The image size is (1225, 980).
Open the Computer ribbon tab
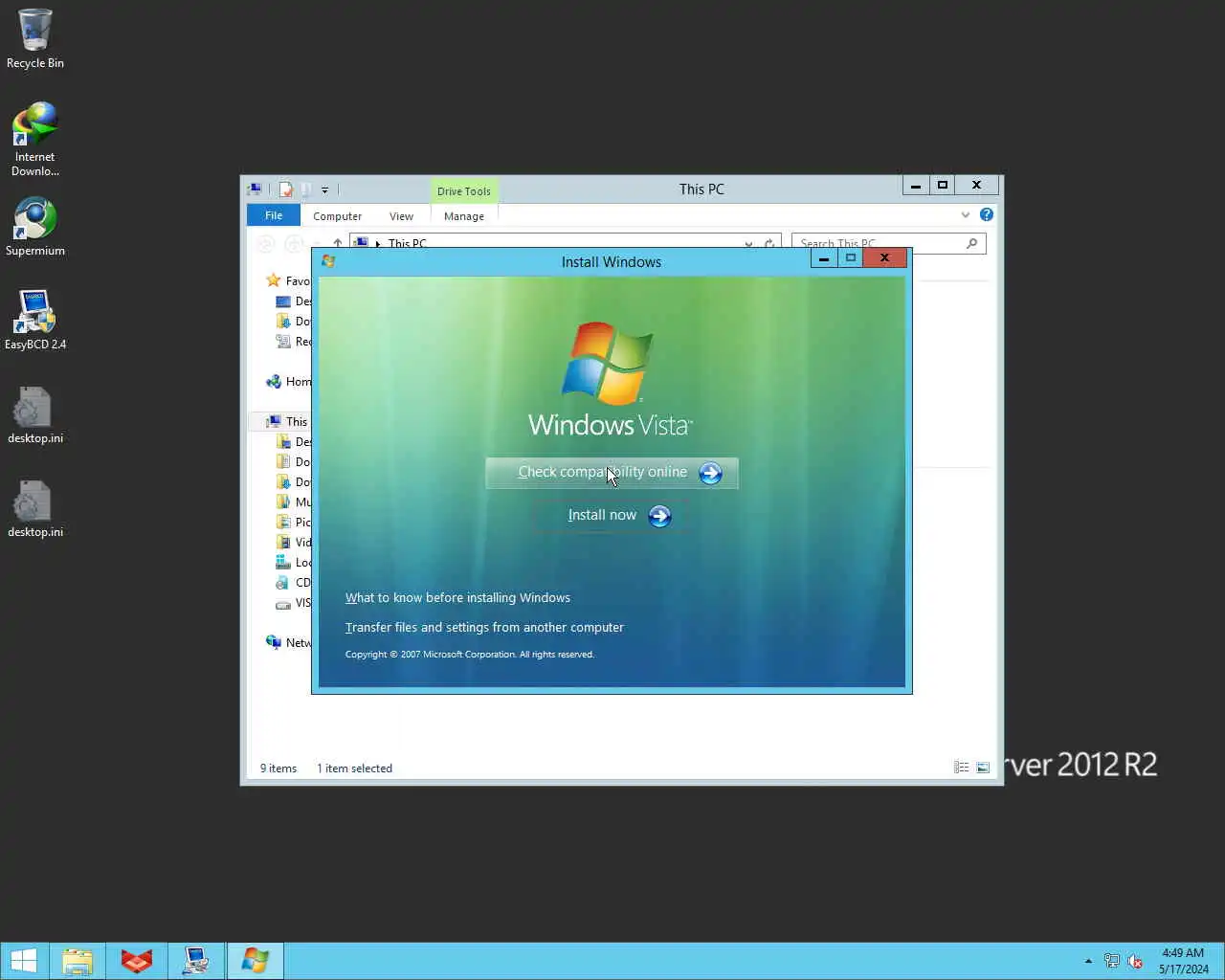337,216
